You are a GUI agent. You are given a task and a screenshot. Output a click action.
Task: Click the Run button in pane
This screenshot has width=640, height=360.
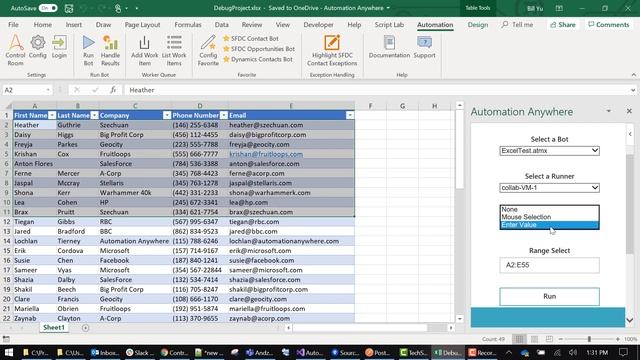[x=549, y=296]
